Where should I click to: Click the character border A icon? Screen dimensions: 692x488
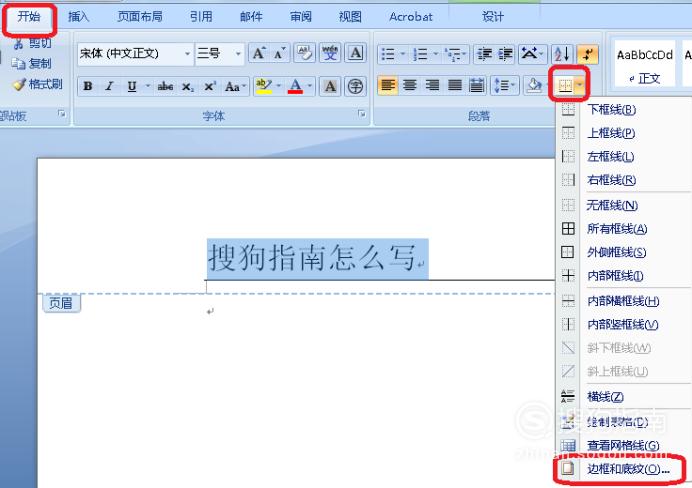pos(356,53)
